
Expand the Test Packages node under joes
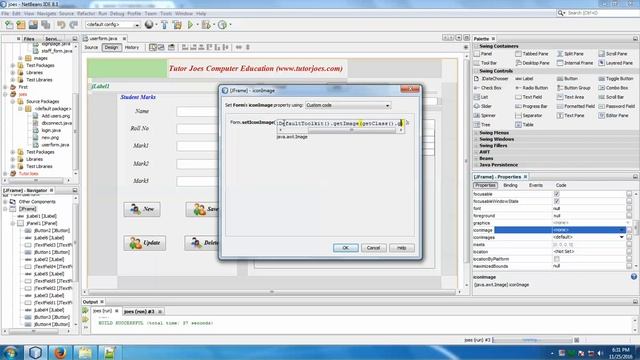pos(13,152)
